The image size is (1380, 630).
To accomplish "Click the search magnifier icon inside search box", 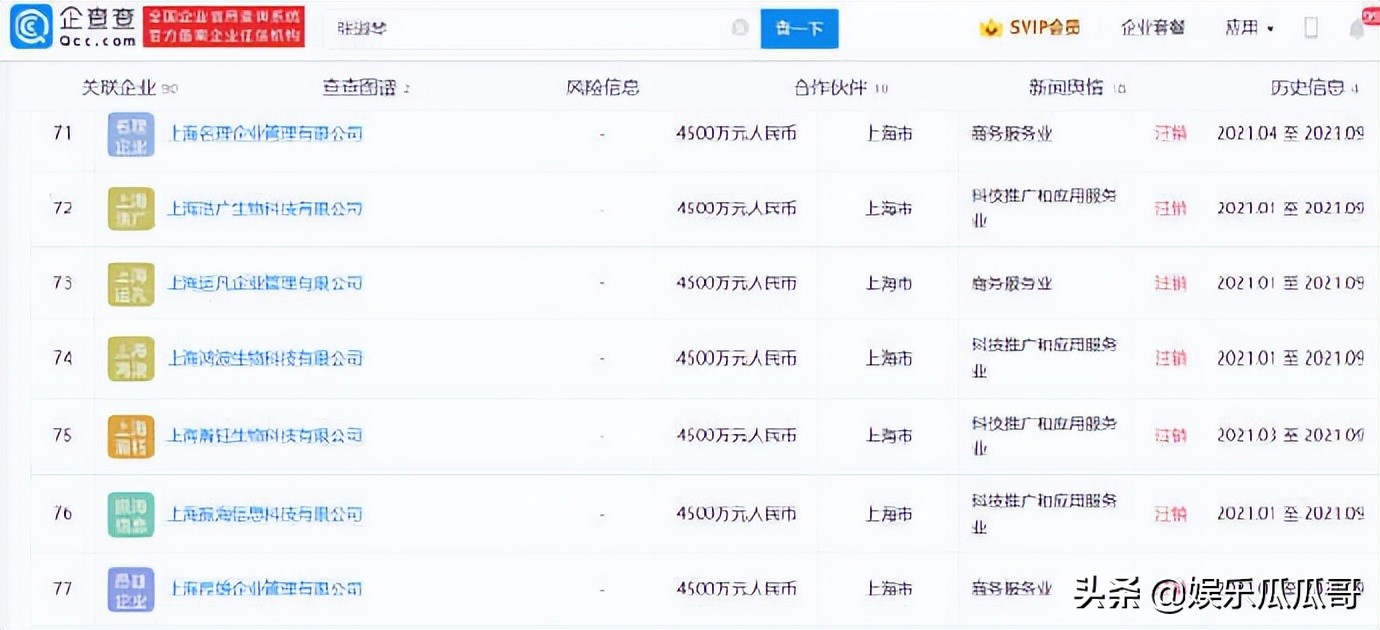I will pyautogui.click(x=740, y=29).
